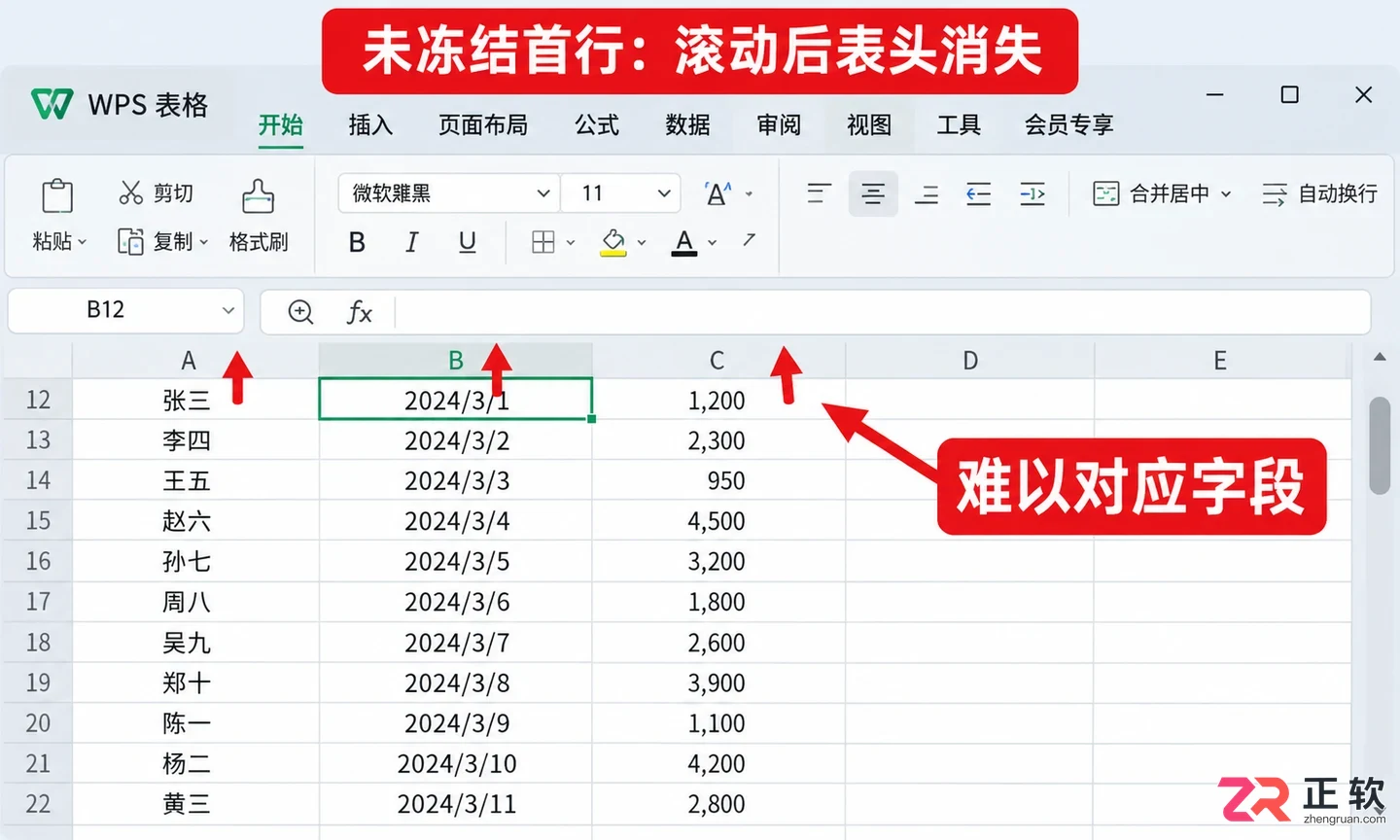Screen dimensions: 1400x840
Task: Click the cell with 2024/3/5
Action: point(456,562)
